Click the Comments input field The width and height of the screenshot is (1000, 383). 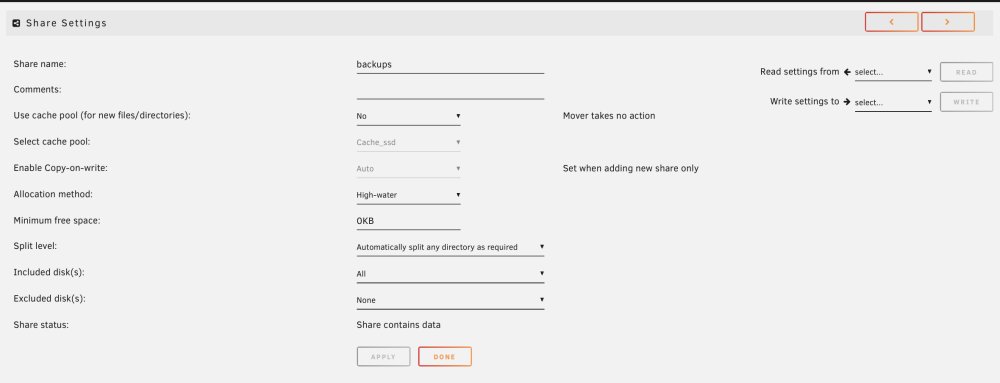tap(450, 90)
